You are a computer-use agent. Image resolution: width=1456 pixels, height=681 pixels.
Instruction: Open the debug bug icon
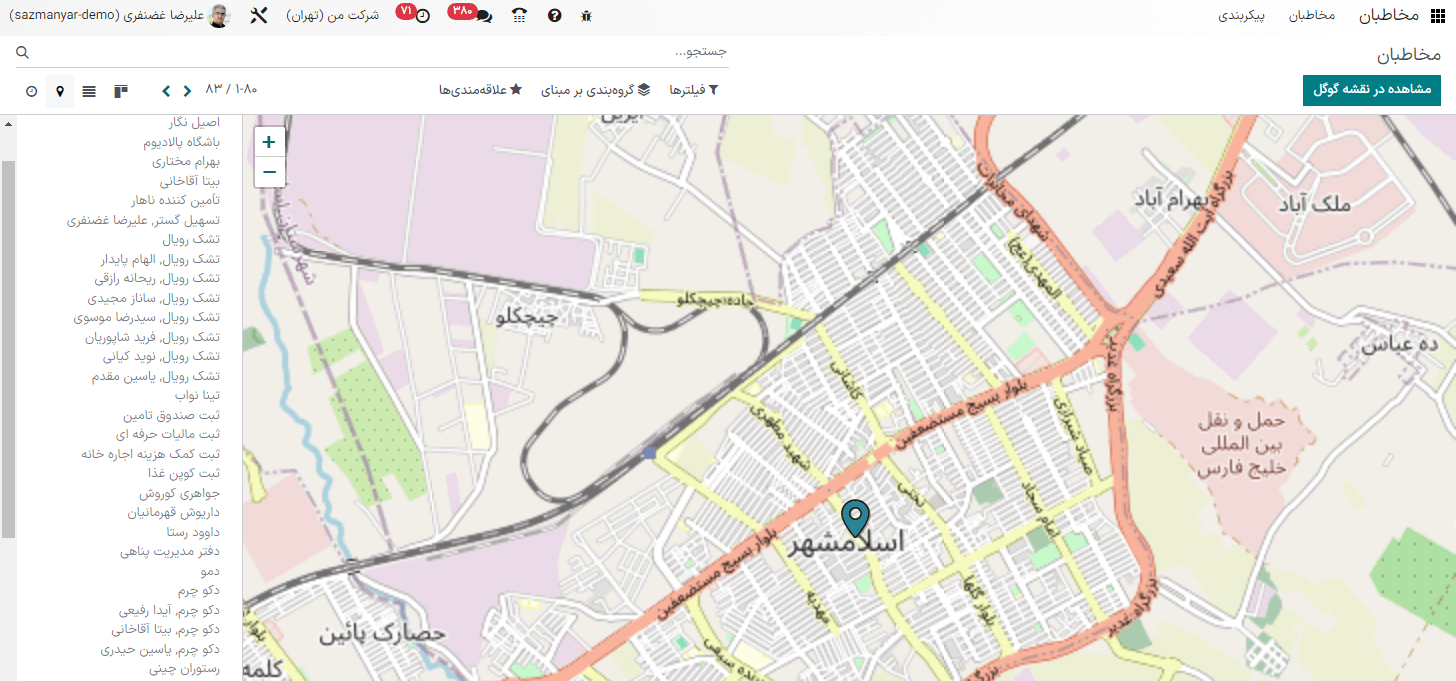[587, 16]
